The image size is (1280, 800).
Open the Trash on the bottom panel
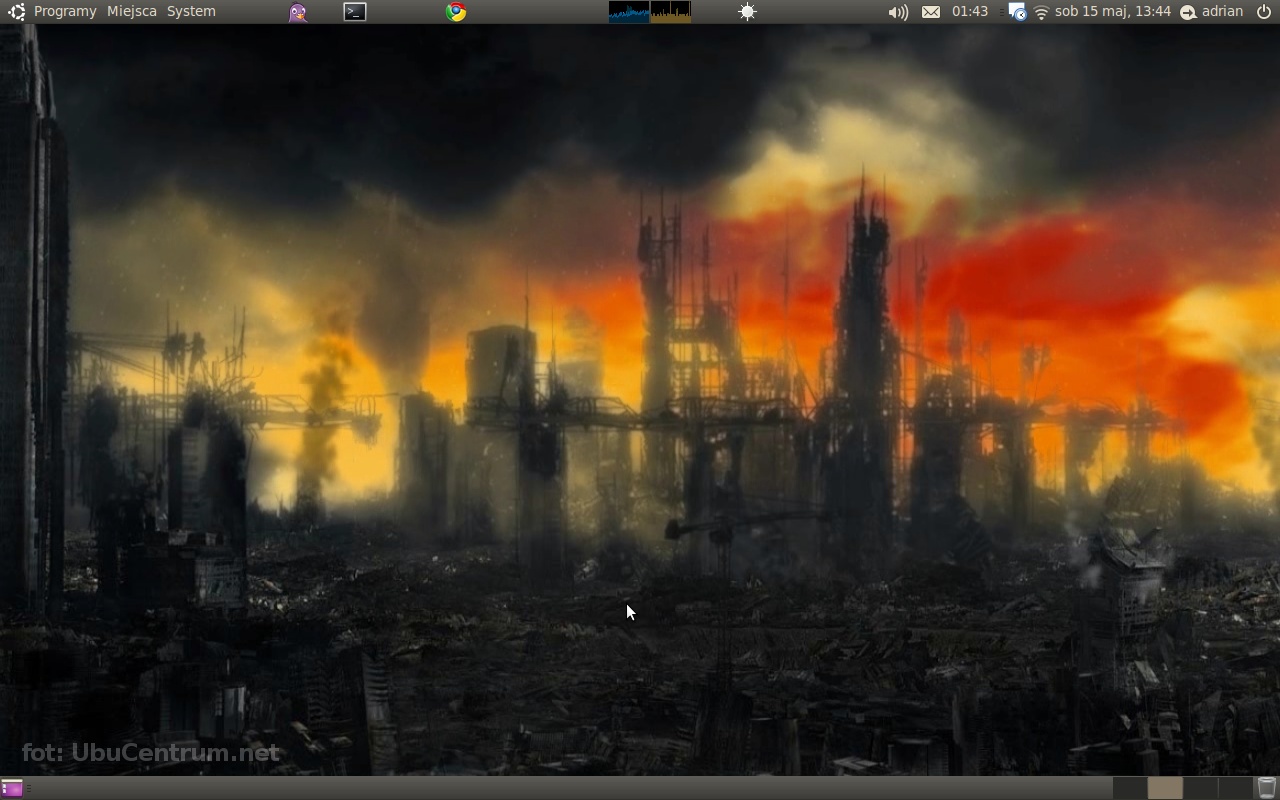(1267, 788)
